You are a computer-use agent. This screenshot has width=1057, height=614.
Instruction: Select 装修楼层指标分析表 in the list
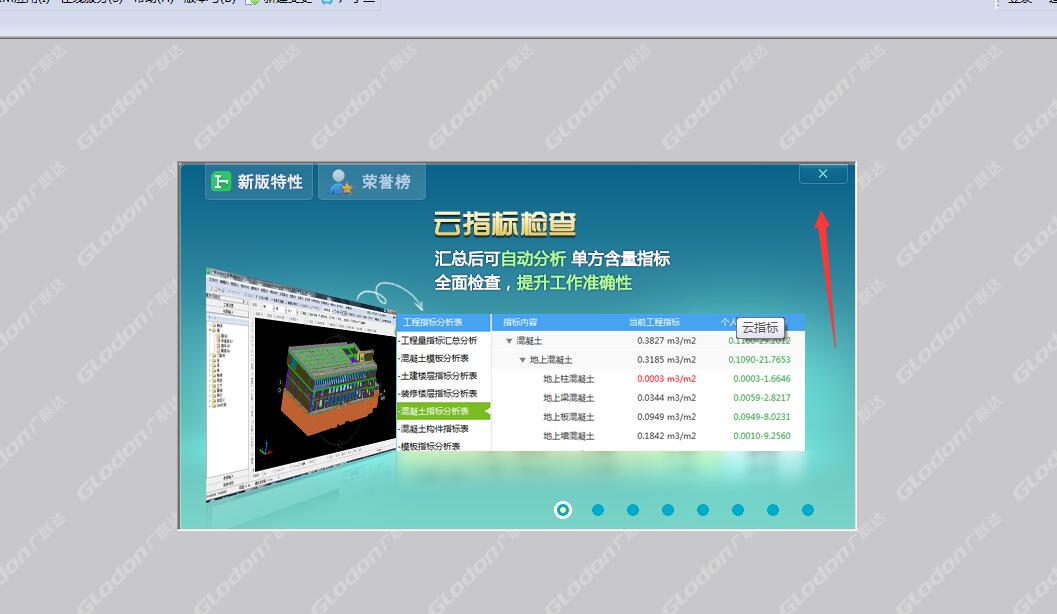[439, 393]
